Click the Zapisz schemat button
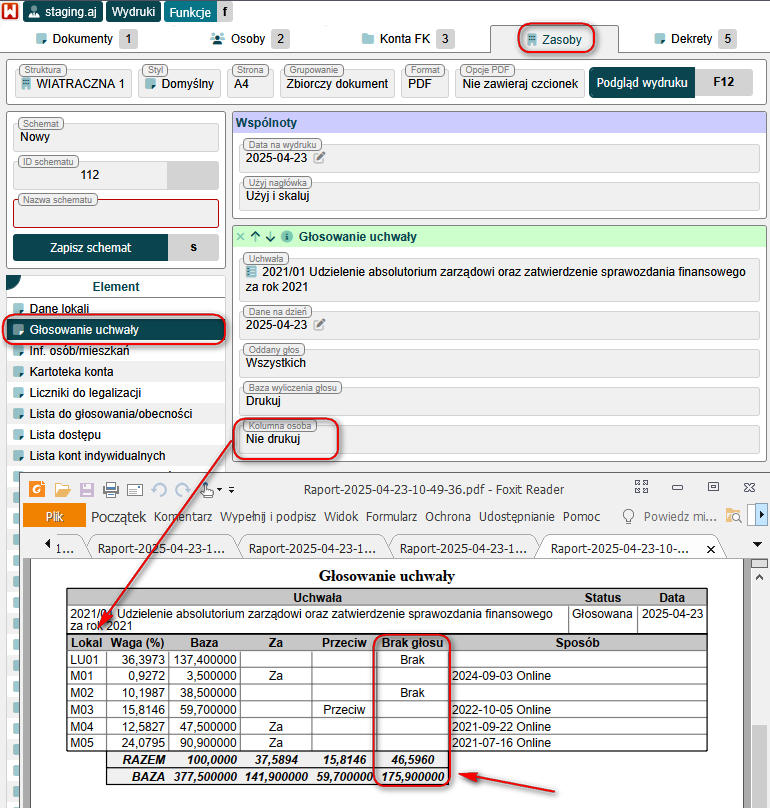The height and width of the screenshot is (808, 770). [90, 247]
